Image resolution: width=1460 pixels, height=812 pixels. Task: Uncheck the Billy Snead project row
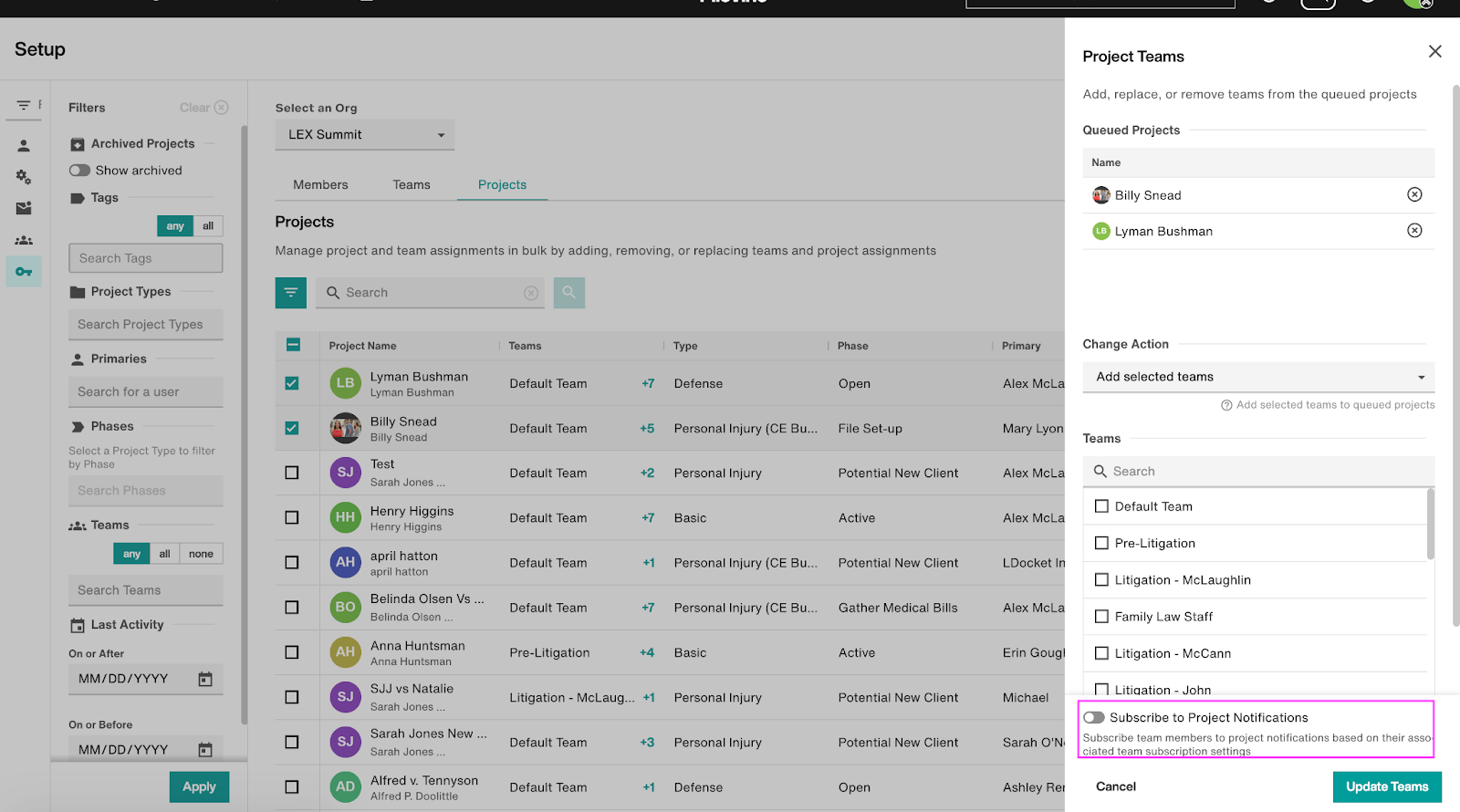pyautogui.click(x=292, y=428)
